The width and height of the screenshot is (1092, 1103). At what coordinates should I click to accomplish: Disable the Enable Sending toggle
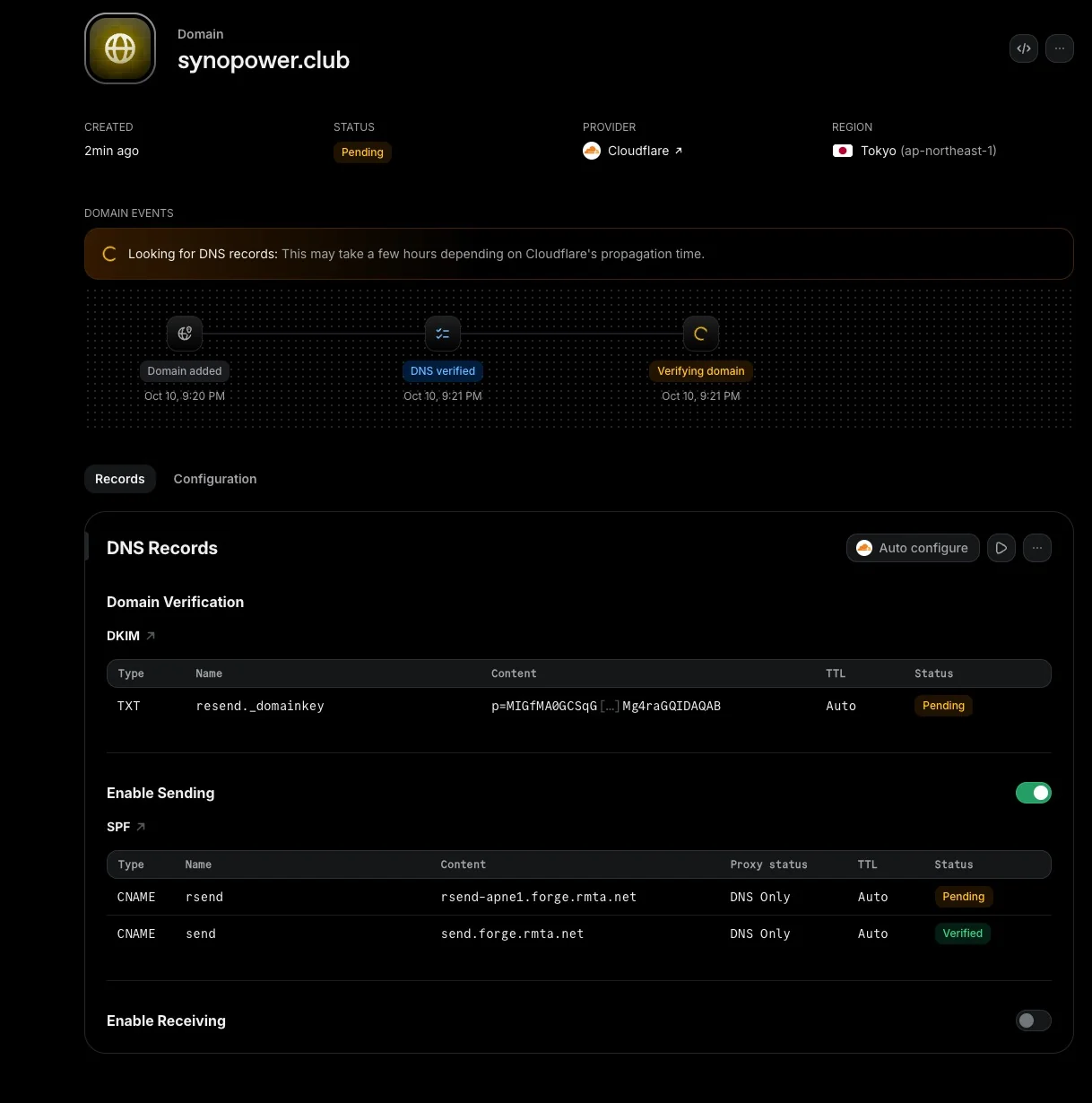click(1034, 793)
